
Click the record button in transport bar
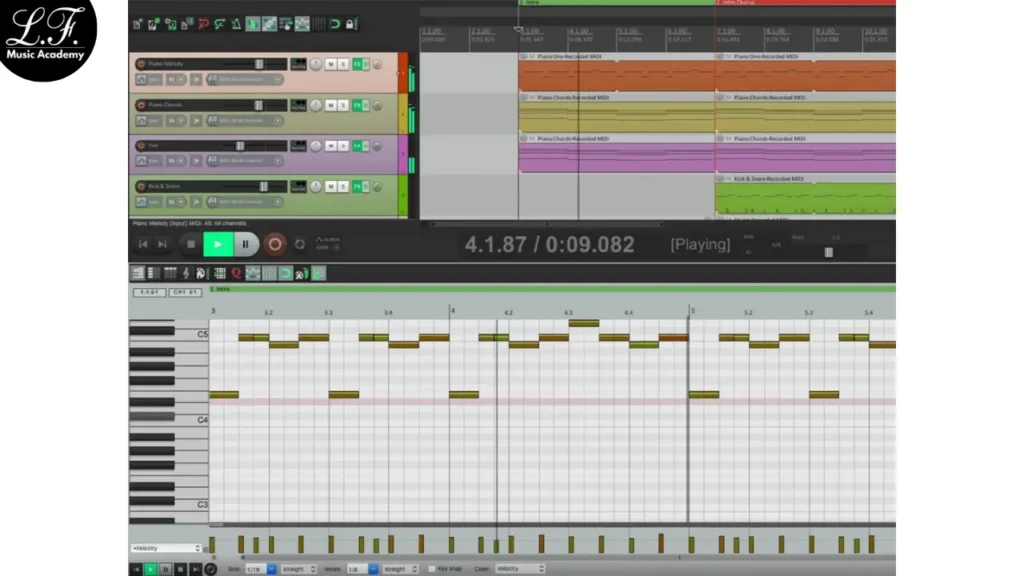point(274,244)
